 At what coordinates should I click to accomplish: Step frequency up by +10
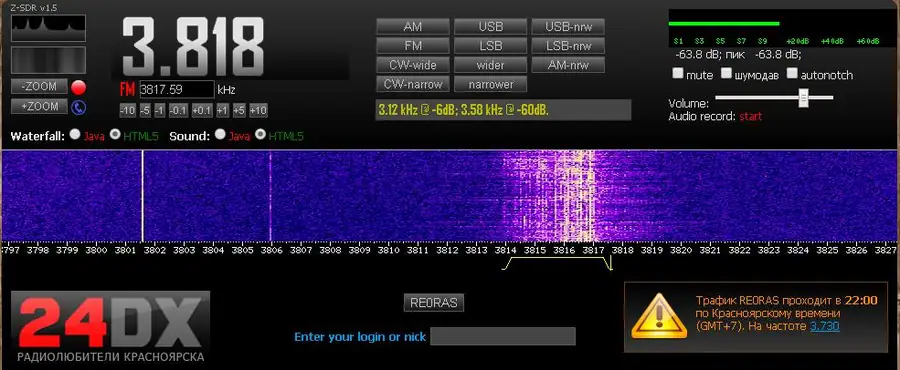click(x=258, y=111)
